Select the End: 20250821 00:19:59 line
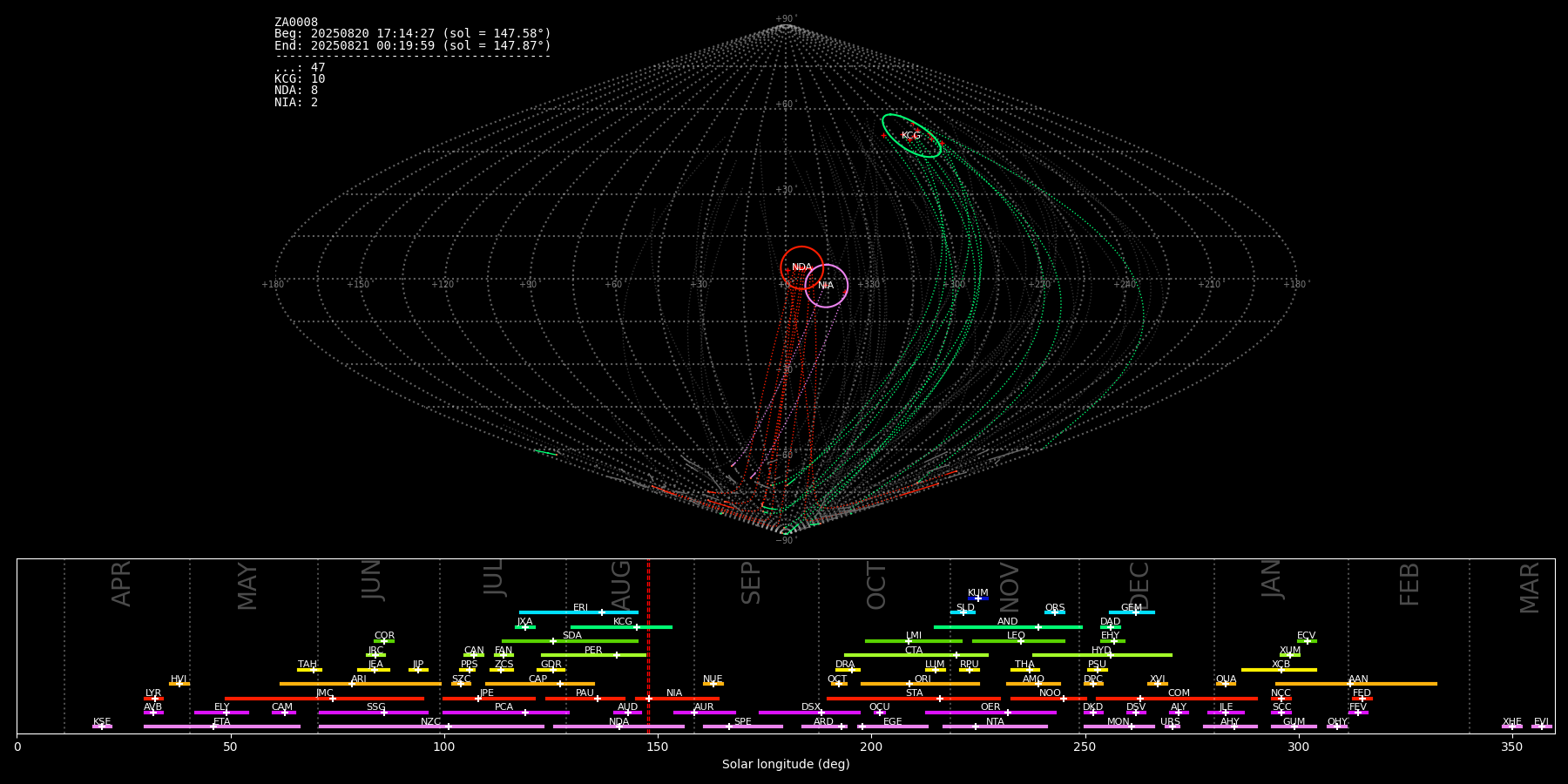Image resolution: width=1568 pixels, height=784 pixels. [x=413, y=45]
